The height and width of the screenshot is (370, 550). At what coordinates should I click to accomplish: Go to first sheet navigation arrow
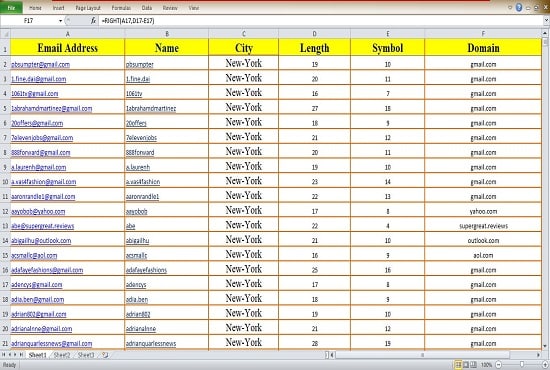click(4, 355)
